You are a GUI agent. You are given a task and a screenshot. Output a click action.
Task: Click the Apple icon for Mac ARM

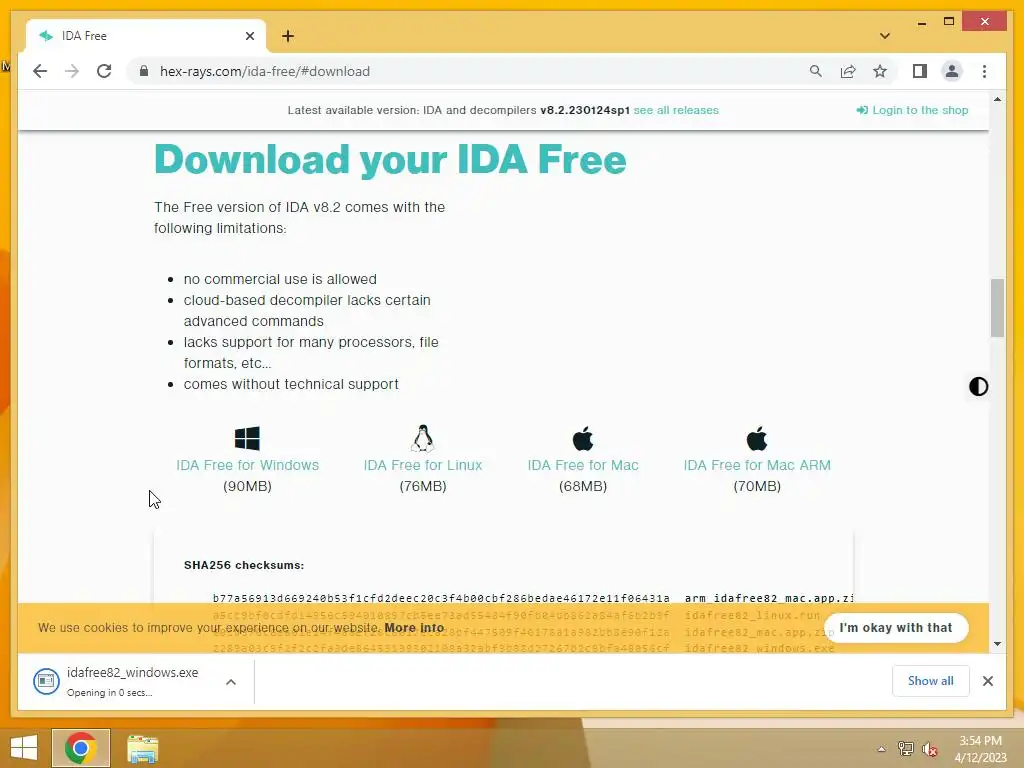coord(757,438)
